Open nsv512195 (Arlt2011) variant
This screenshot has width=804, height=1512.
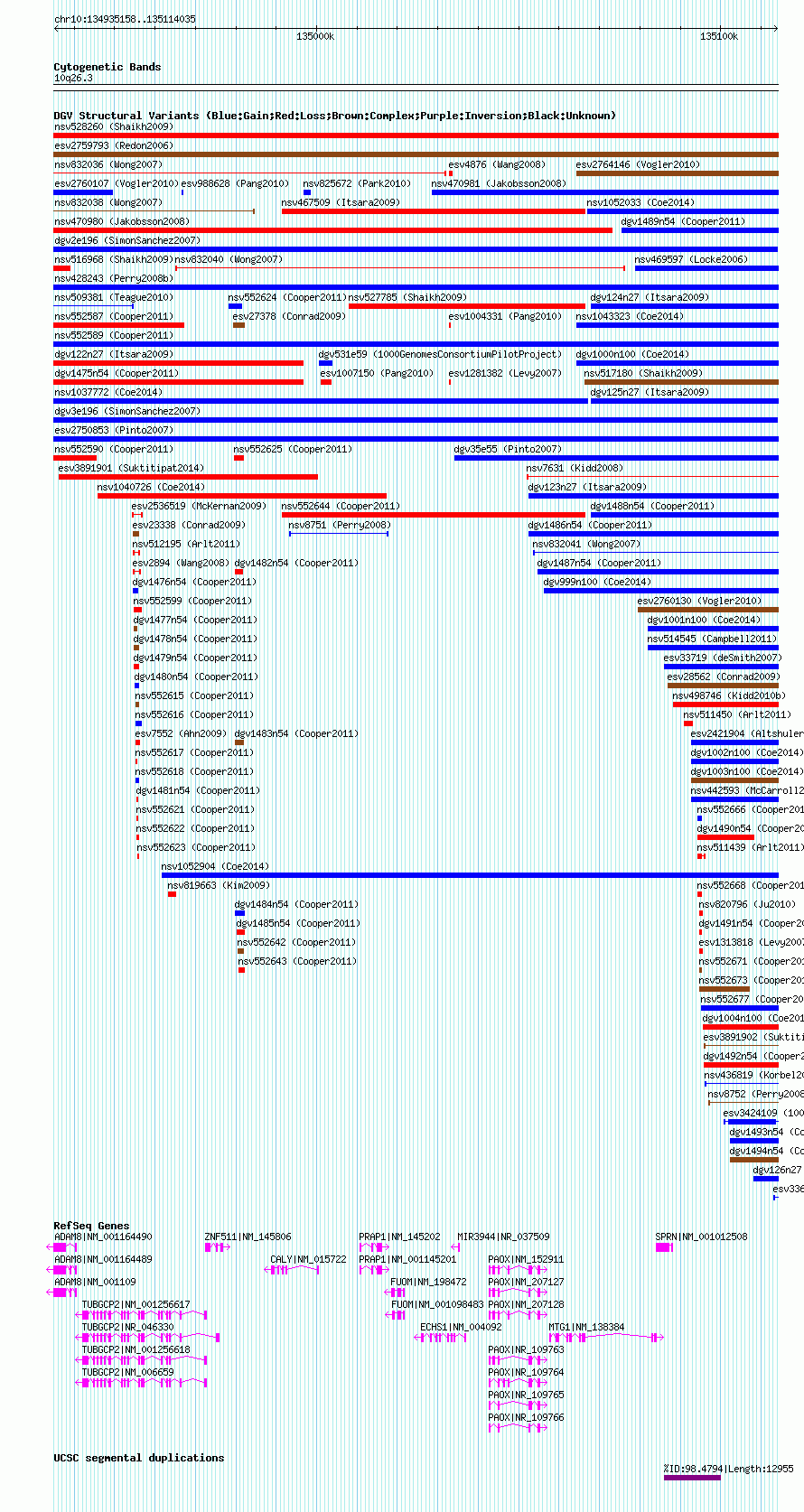187,544
